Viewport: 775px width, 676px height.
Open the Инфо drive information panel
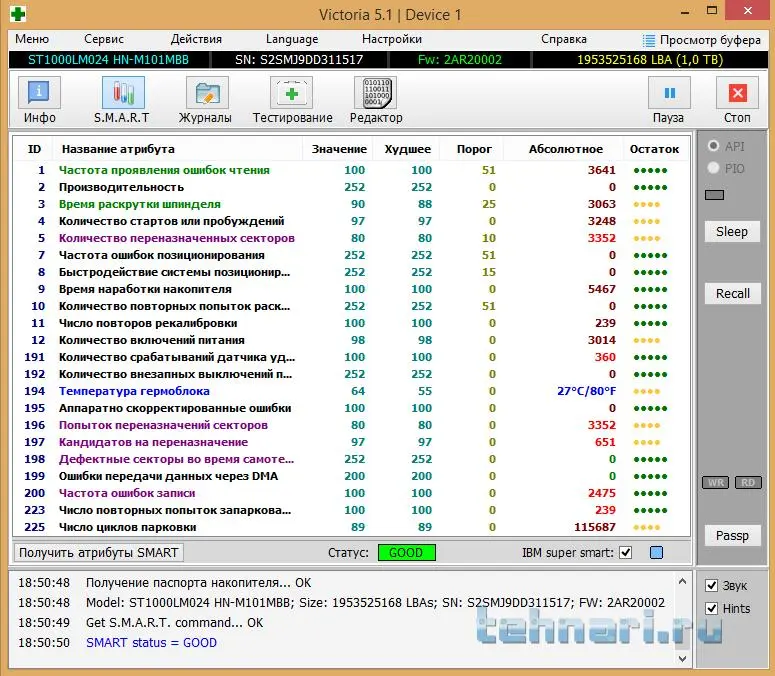(x=39, y=100)
